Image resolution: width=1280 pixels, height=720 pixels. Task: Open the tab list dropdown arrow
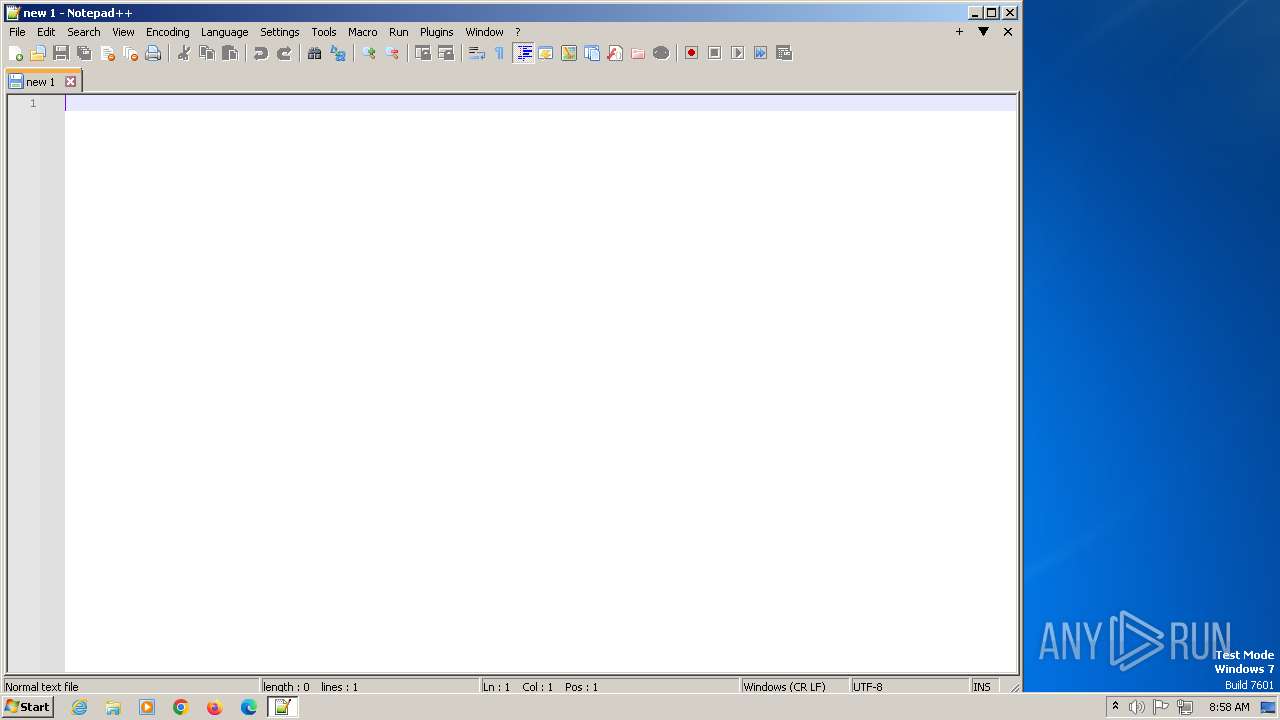(x=983, y=32)
